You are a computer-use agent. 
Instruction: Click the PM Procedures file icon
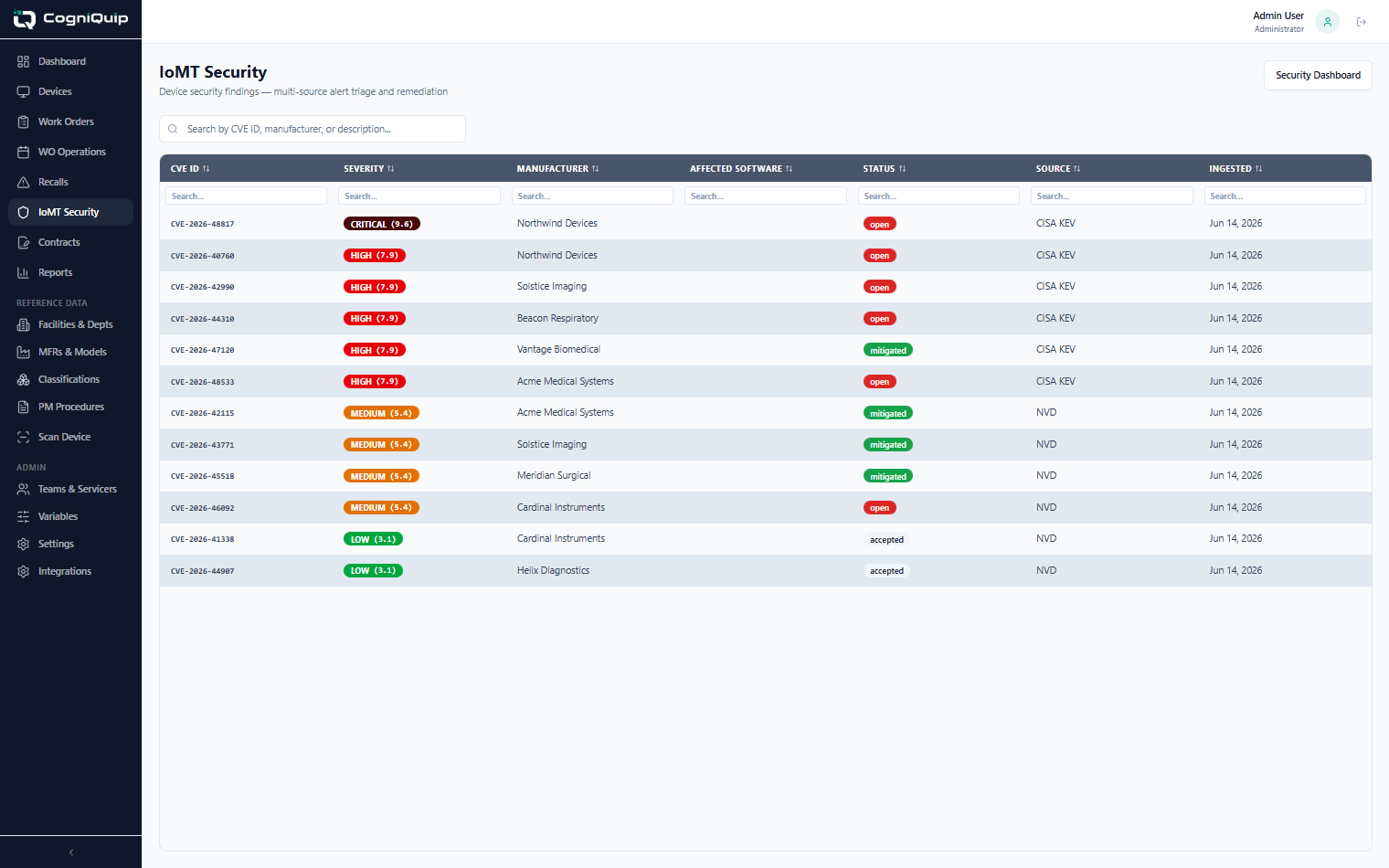coord(24,407)
